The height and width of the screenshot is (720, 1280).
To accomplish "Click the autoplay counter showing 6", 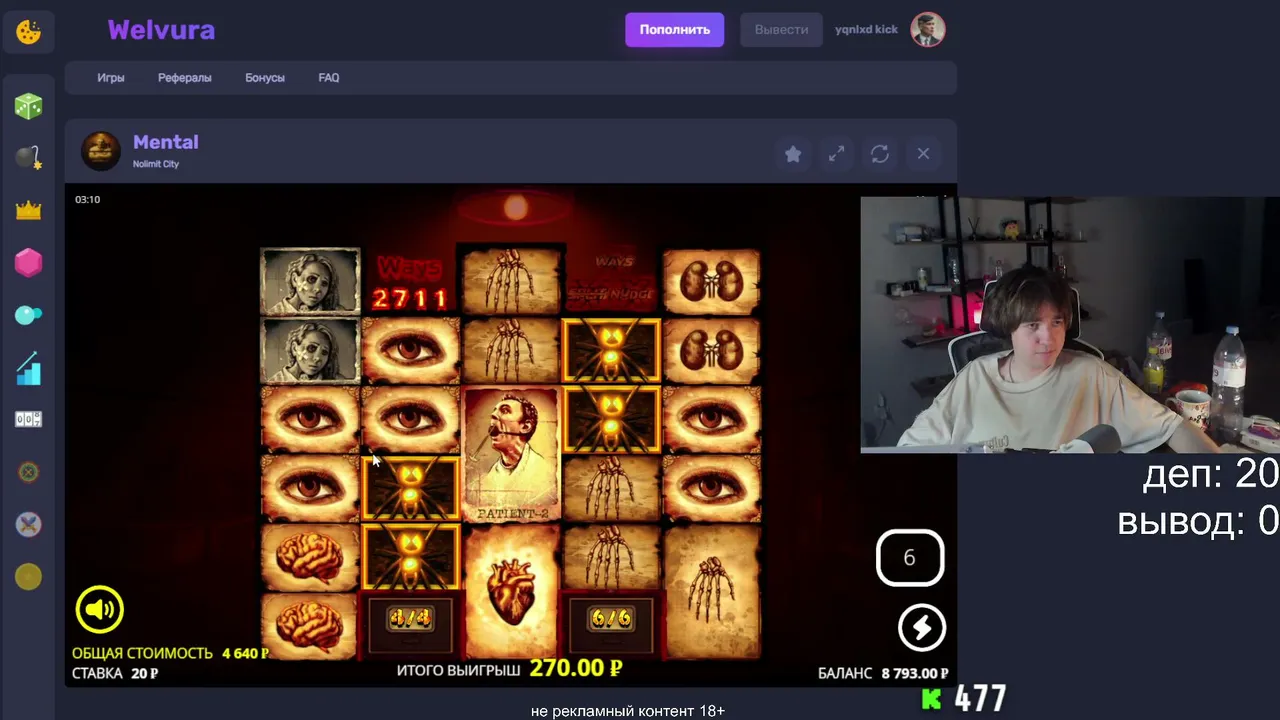I will point(910,558).
